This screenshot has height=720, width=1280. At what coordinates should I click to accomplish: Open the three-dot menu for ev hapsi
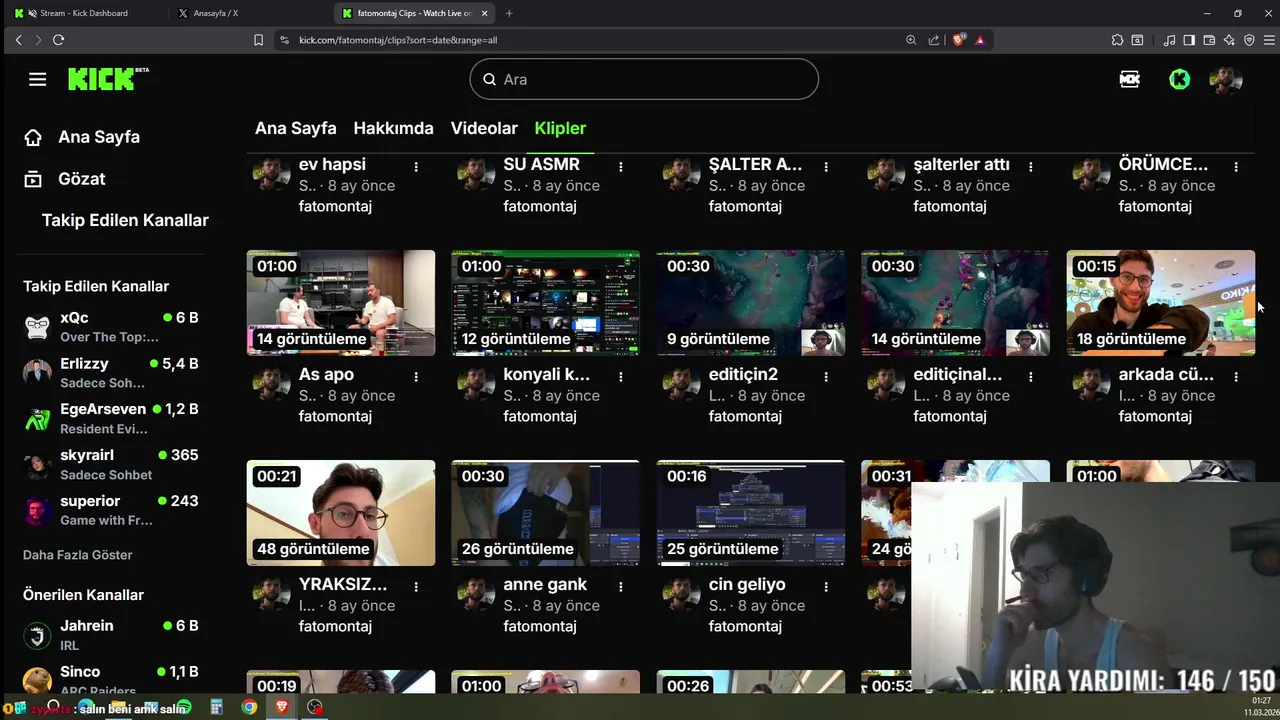(x=416, y=167)
